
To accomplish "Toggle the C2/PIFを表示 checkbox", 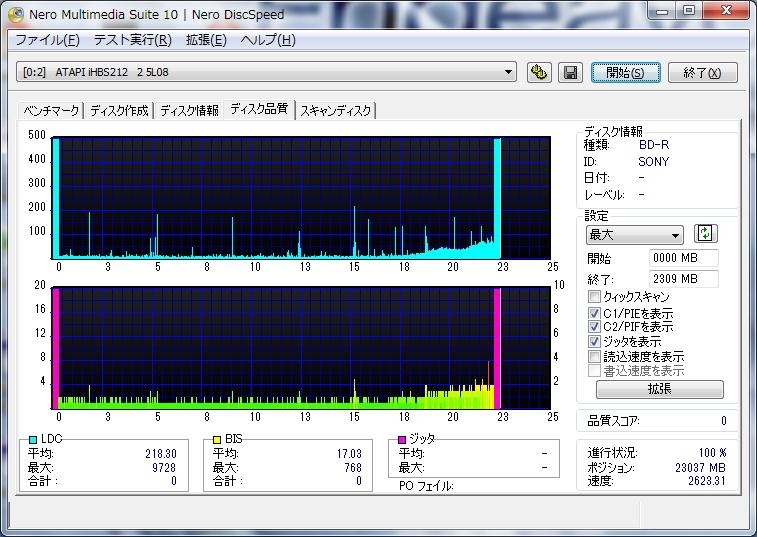I will pyautogui.click(x=594, y=327).
